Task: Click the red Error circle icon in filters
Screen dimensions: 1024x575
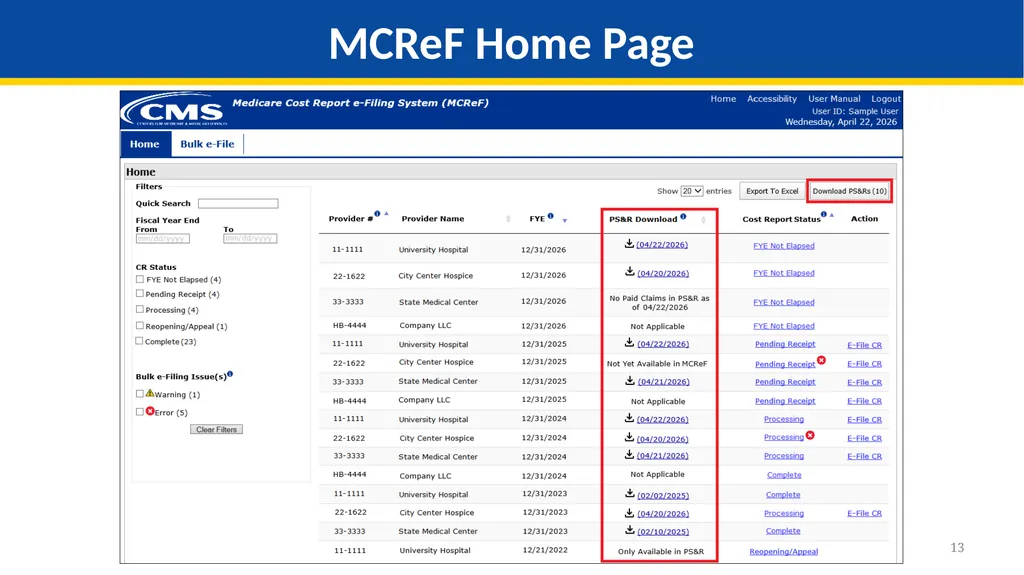Action: (150, 411)
